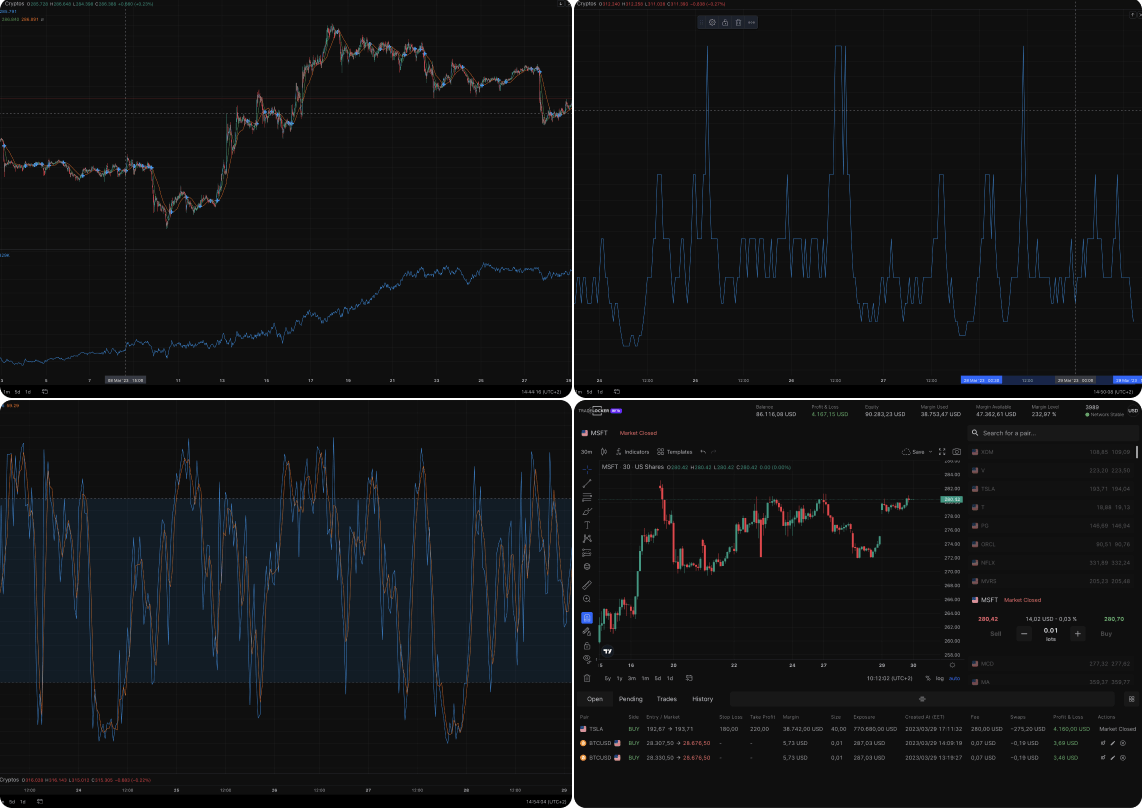
Task: Open the 30m timeframe dropdown
Action: pos(586,451)
